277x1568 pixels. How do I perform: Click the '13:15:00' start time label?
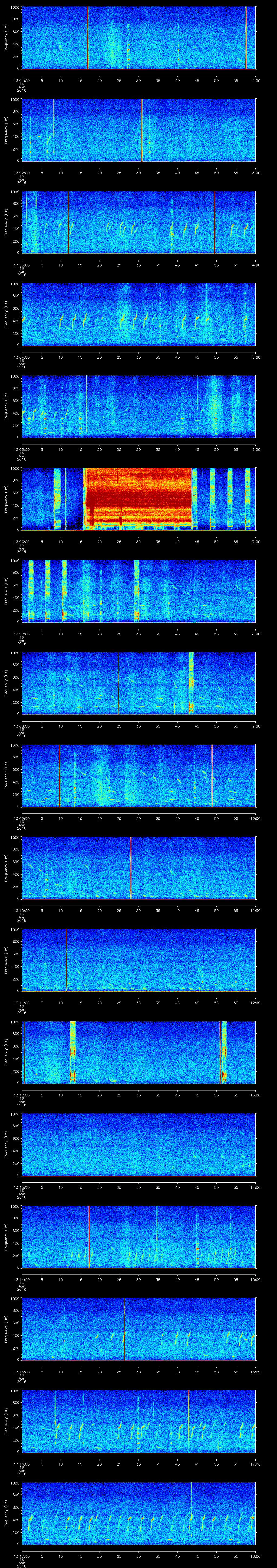(21, 1371)
